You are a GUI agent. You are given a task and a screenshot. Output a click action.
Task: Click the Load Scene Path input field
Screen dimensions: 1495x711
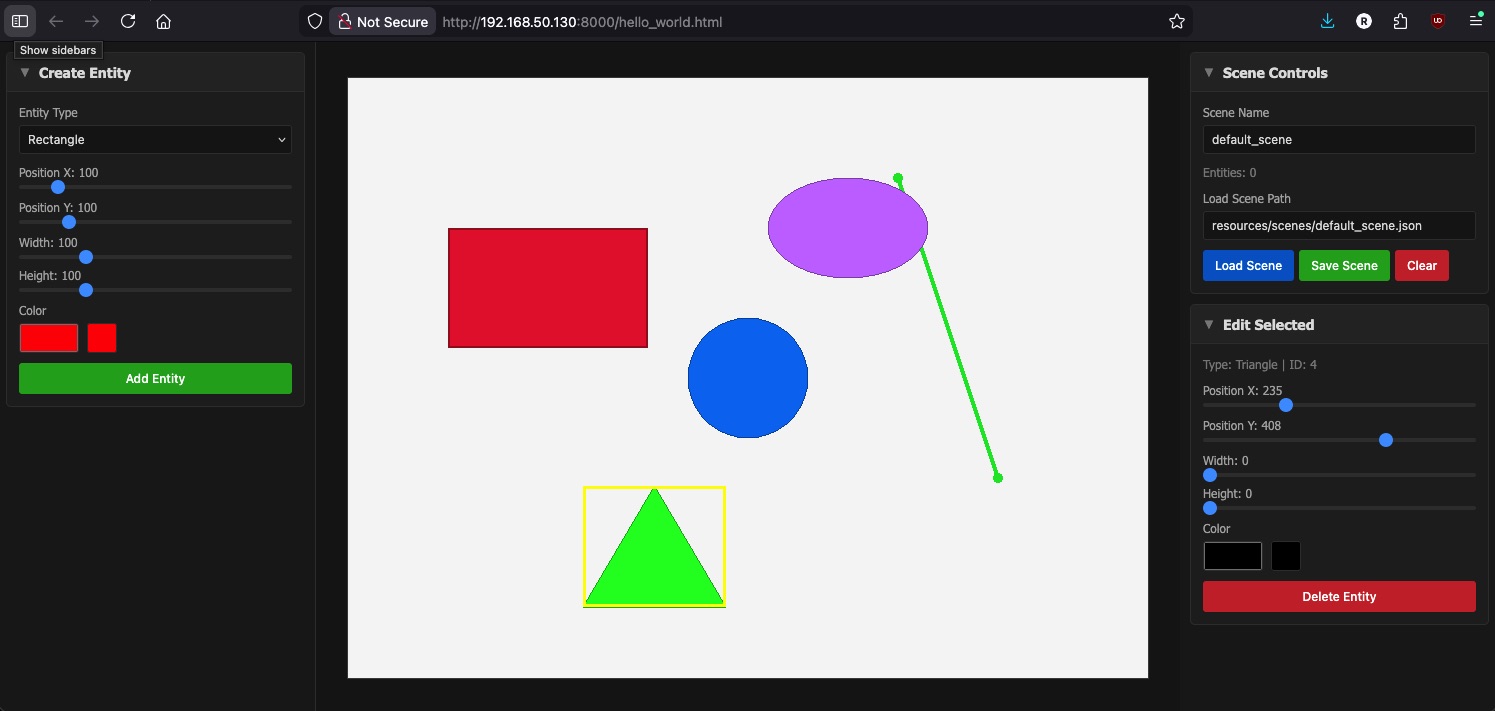[1339, 226]
